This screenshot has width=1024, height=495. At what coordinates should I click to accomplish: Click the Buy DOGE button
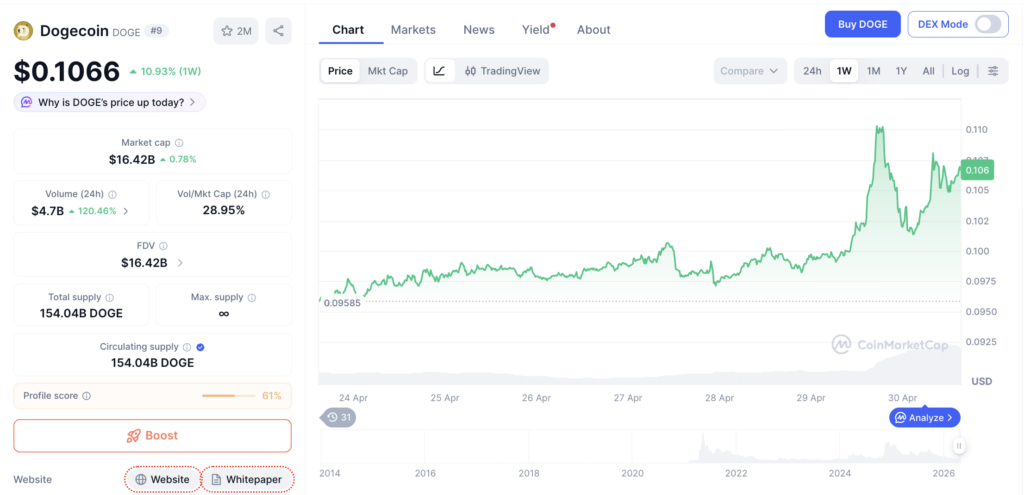click(x=863, y=24)
